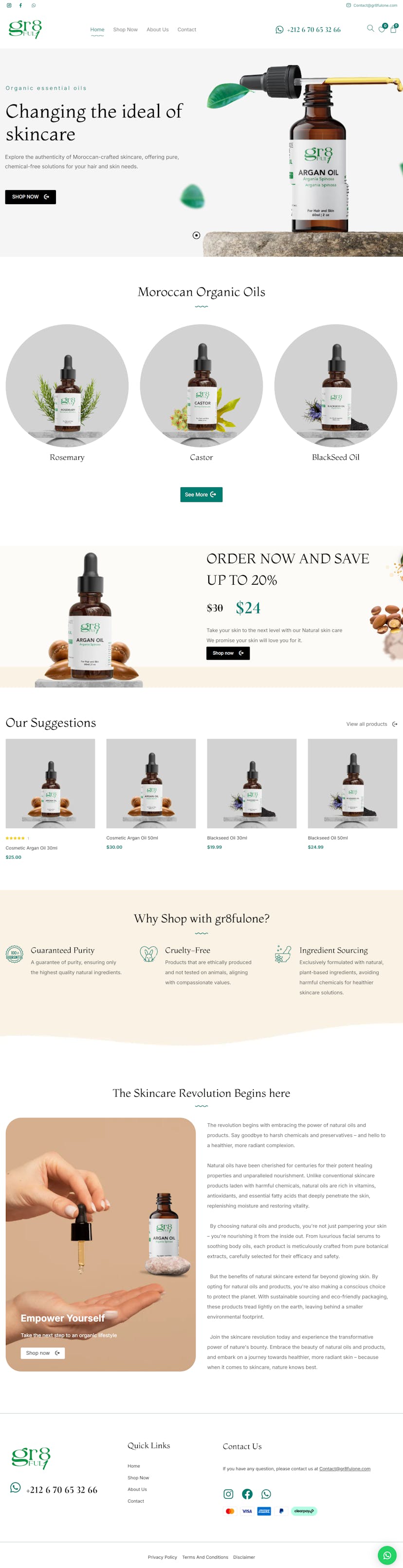Open the Rosemary oil category image
Screen dimensions: 403x1568
tap(67, 385)
